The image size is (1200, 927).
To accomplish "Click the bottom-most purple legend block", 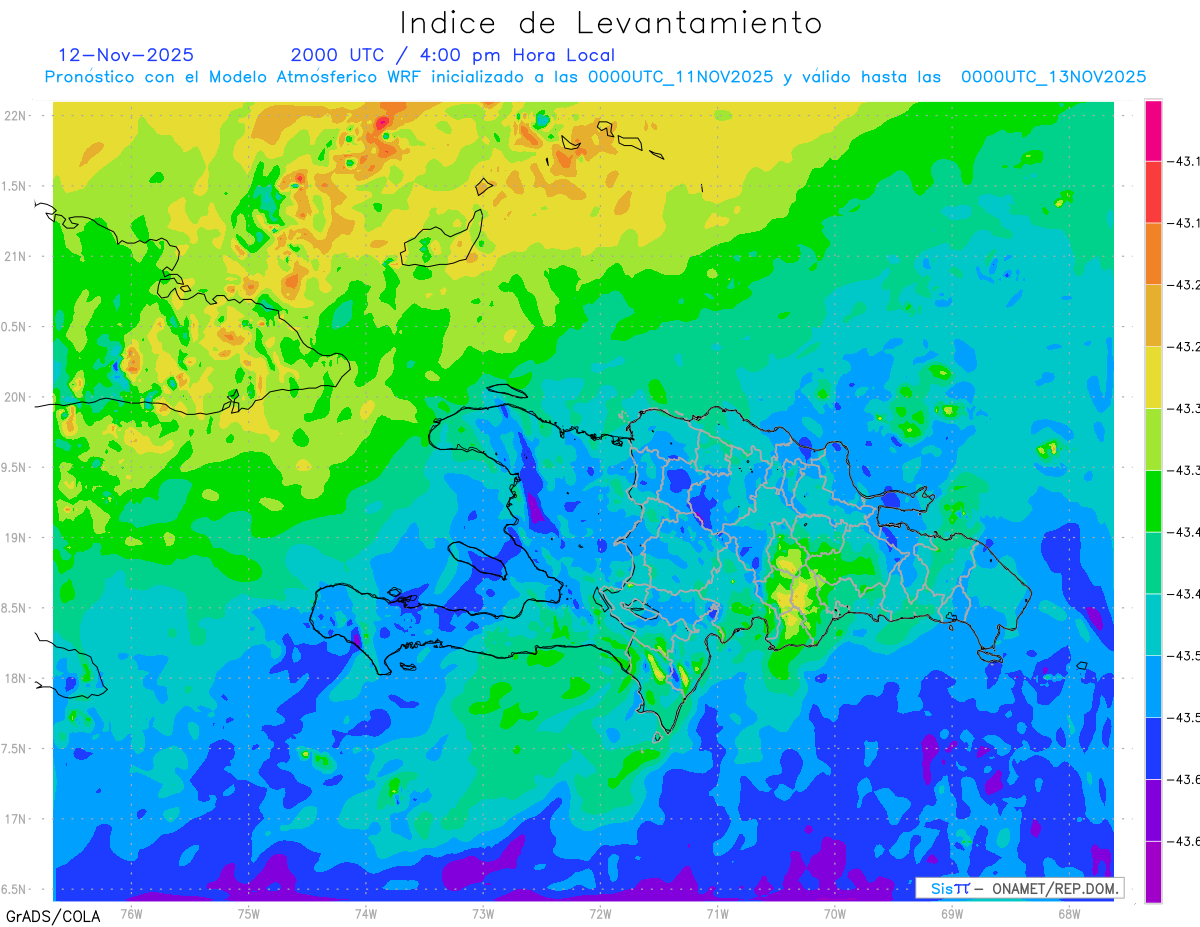I will point(1153,872).
